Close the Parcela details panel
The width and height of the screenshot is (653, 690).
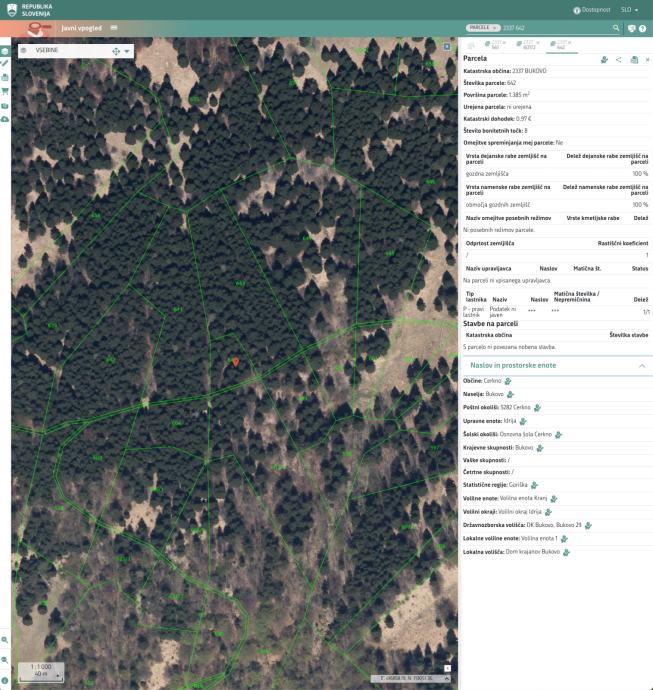(x=647, y=60)
